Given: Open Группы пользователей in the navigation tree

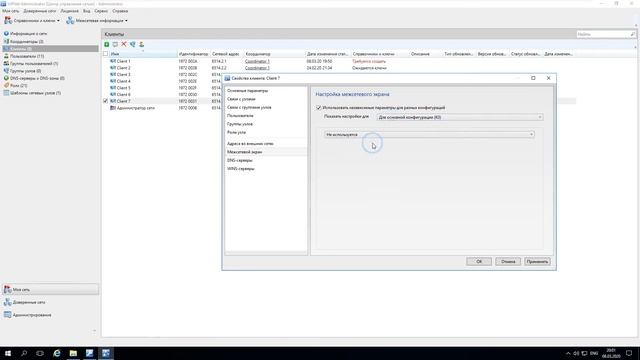Looking at the screenshot, I should 34,63.
